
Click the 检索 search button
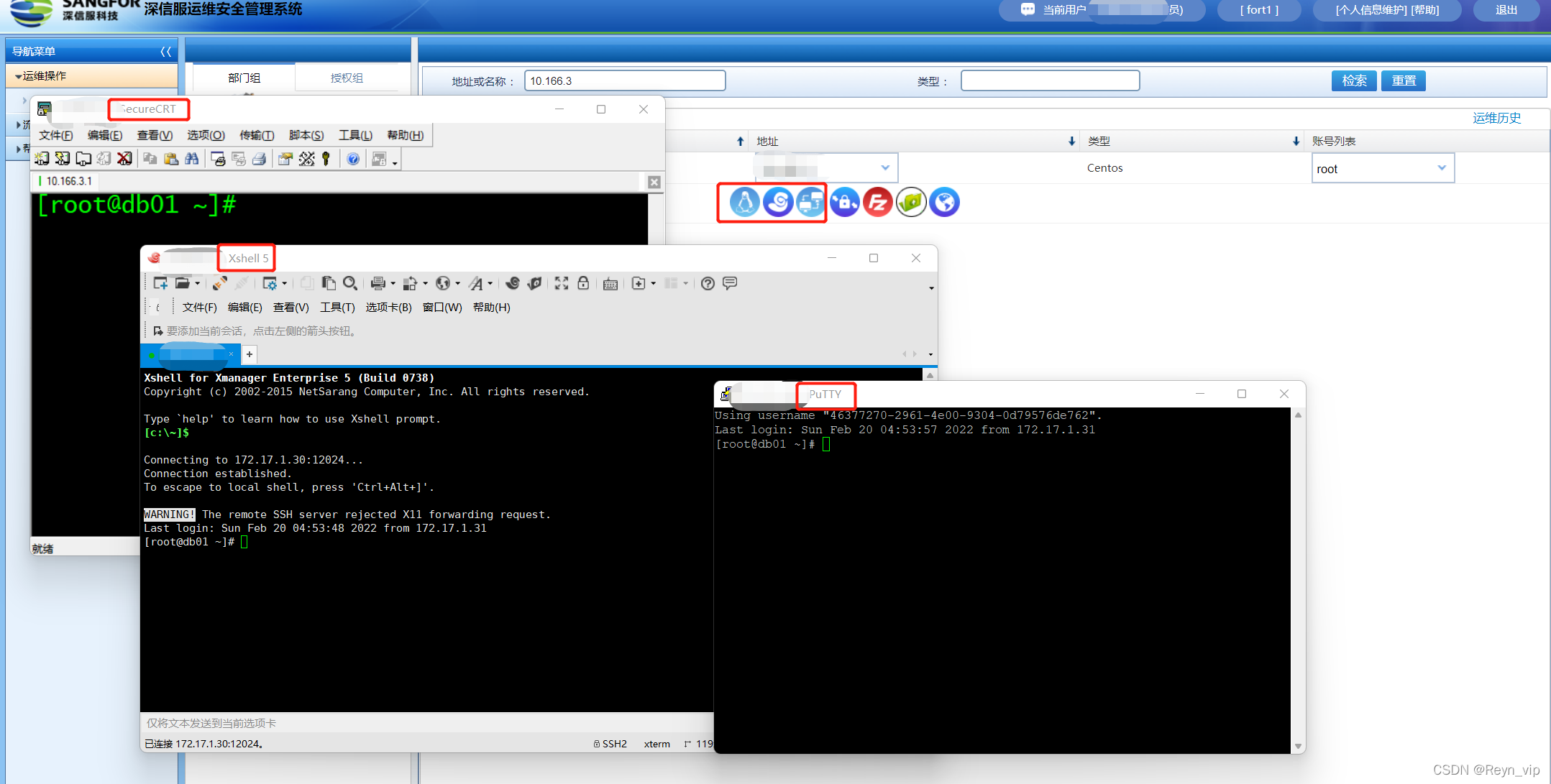click(x=1354, y=80)
